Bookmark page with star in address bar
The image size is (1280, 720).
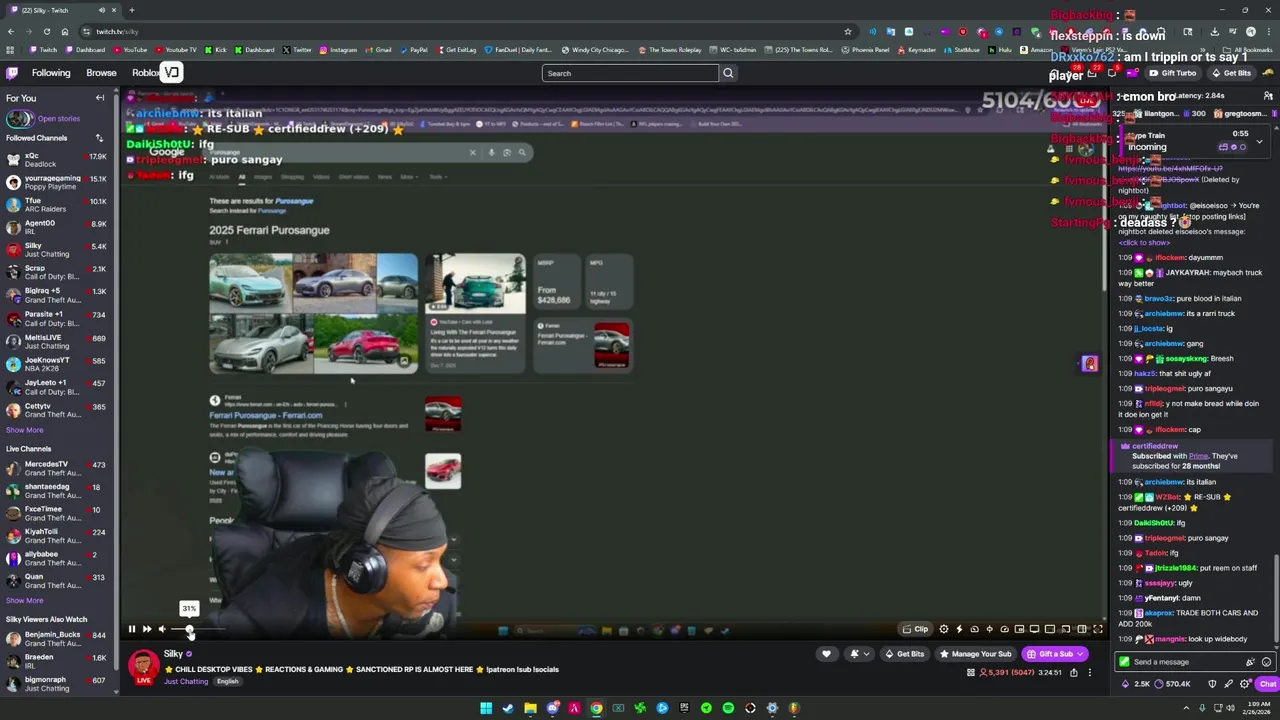click(848, 31)
